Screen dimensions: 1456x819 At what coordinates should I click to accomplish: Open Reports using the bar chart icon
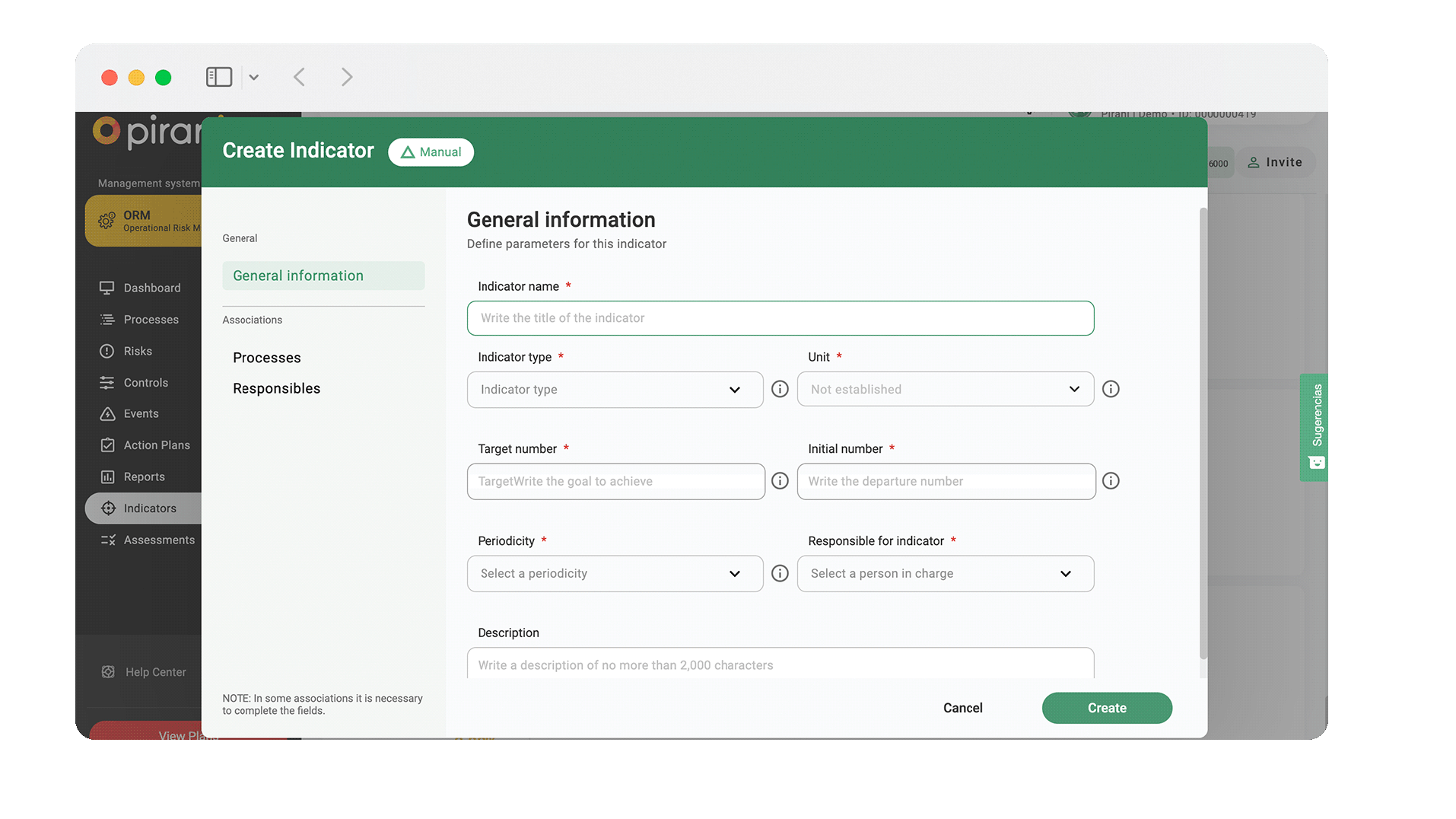click(x=108, y=476)
